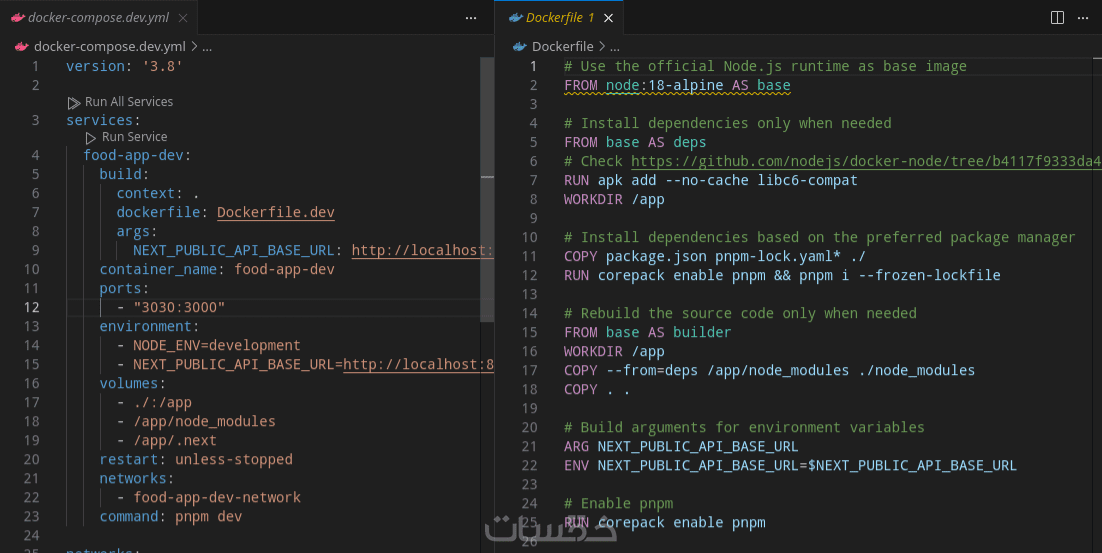Click the 'version' key on line 1
The image size is (1102, 553).
96,66
